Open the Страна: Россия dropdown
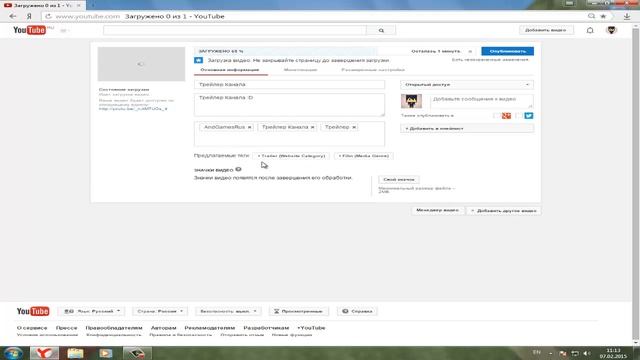Screen dimensions: 640x360 [x=160, y=311]
